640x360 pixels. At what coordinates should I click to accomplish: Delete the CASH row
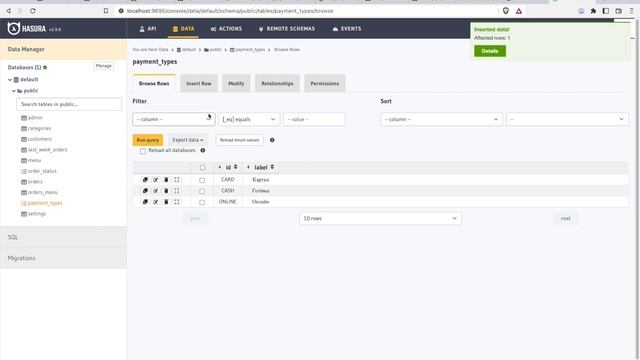166,191
